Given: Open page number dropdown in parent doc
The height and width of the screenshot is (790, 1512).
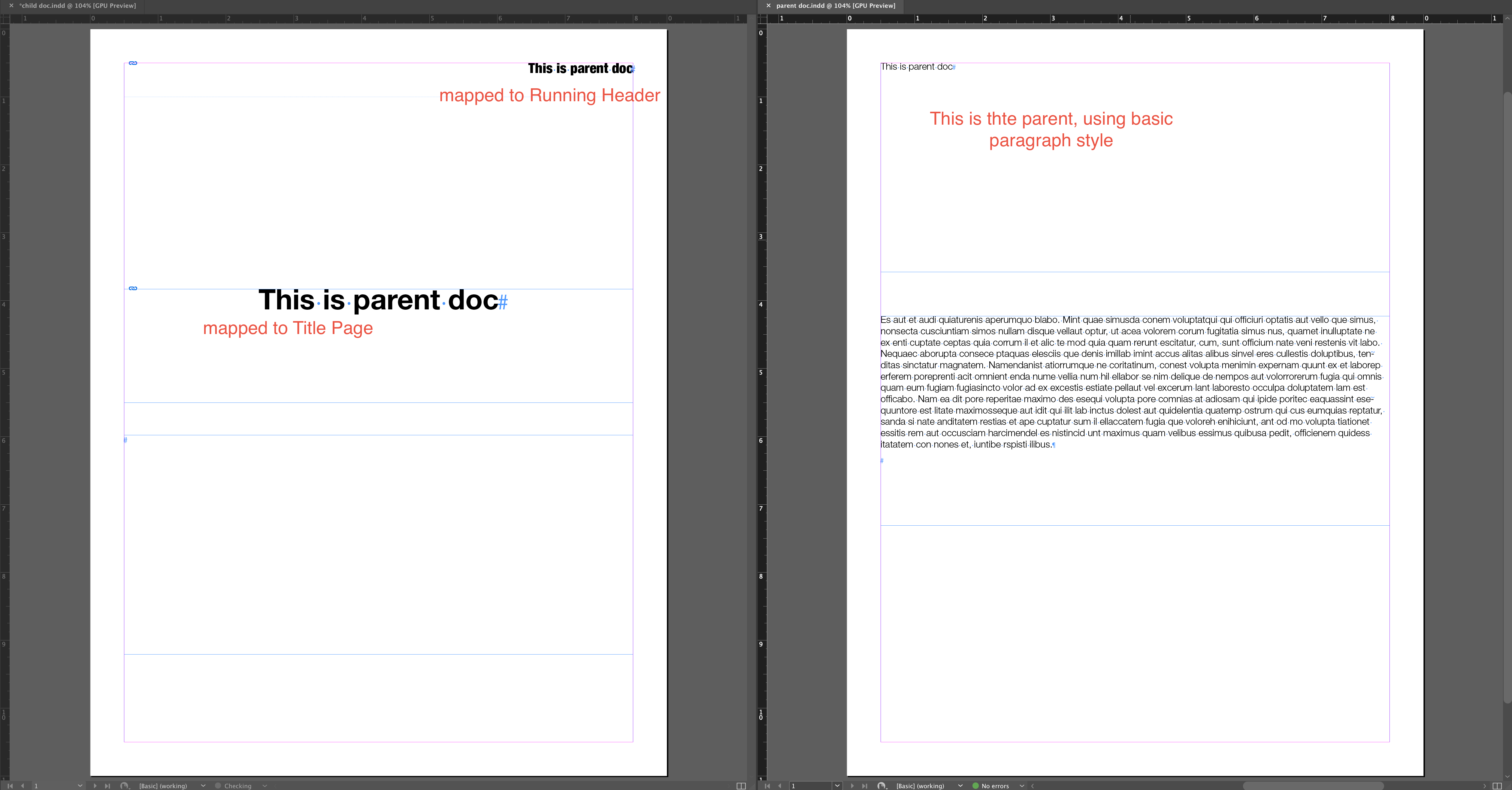Looking at the screenshot, I should pyautogui.click(x=838, y=786).
